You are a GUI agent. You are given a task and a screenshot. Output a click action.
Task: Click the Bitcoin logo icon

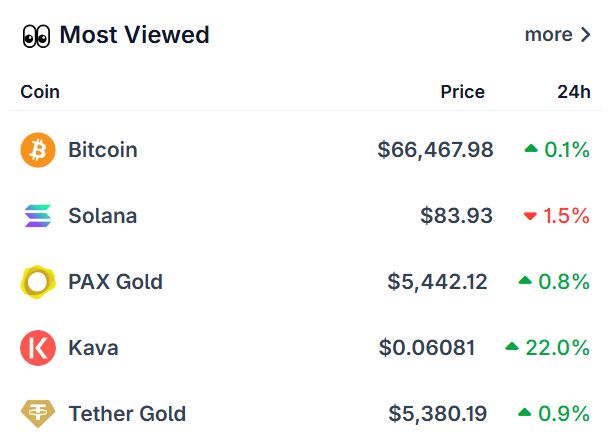coord(38,150)
